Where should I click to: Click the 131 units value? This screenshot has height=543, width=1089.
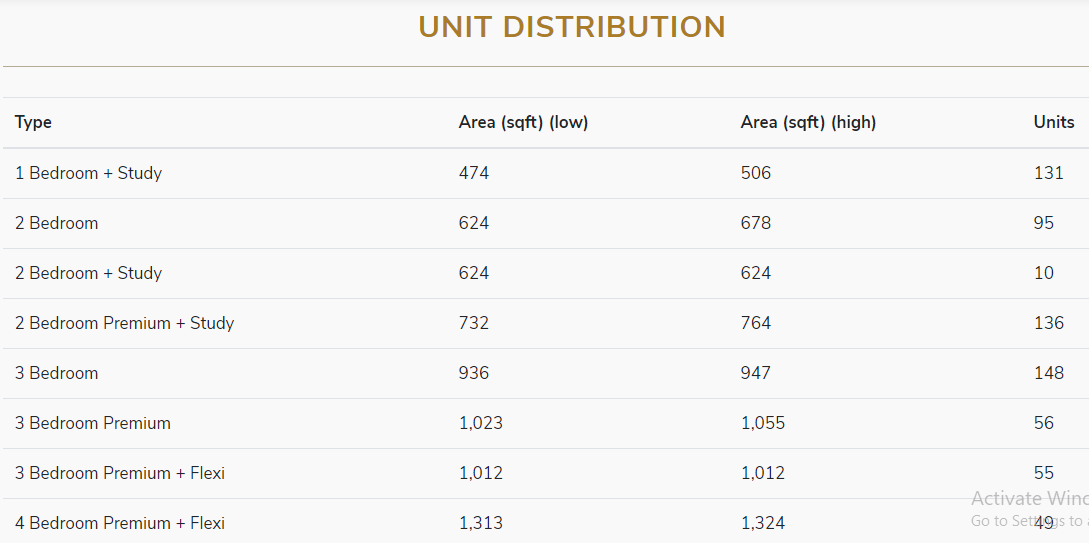1048,173
